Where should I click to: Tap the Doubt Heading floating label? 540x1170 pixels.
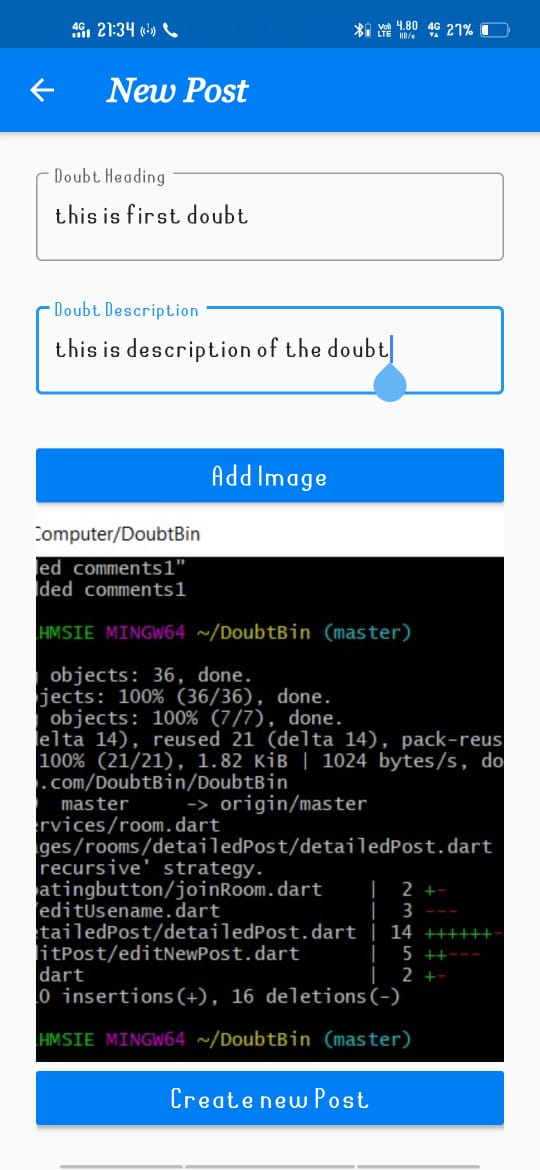click(x=110, y=177)
